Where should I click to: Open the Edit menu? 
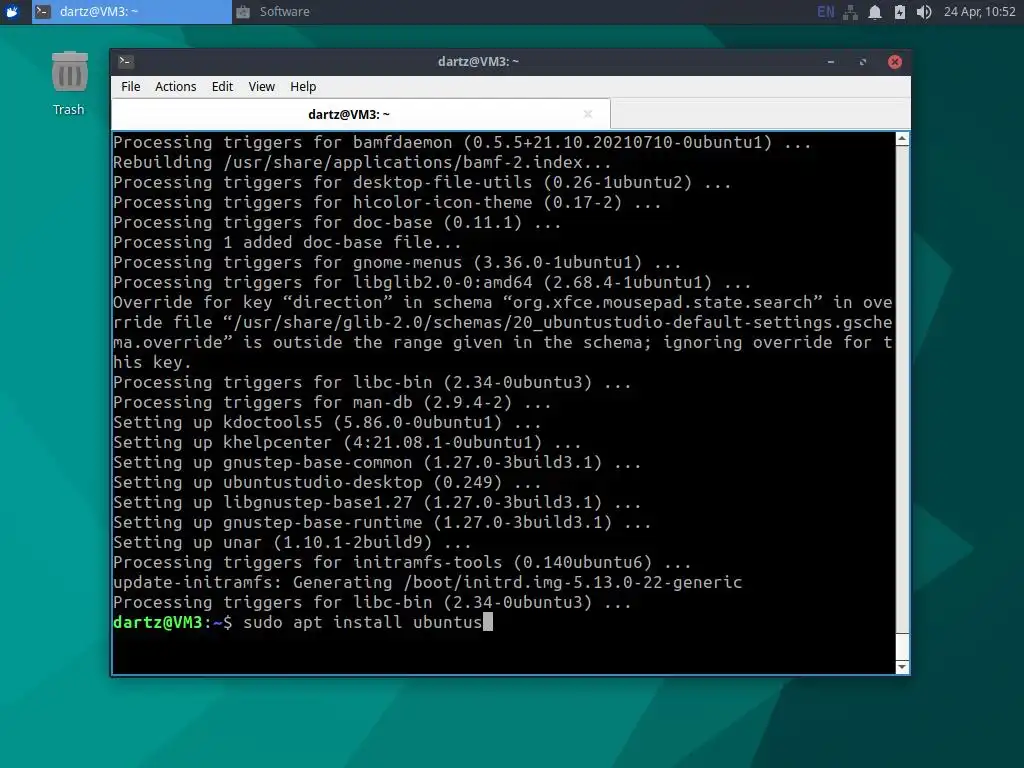[x=222, y=86]
